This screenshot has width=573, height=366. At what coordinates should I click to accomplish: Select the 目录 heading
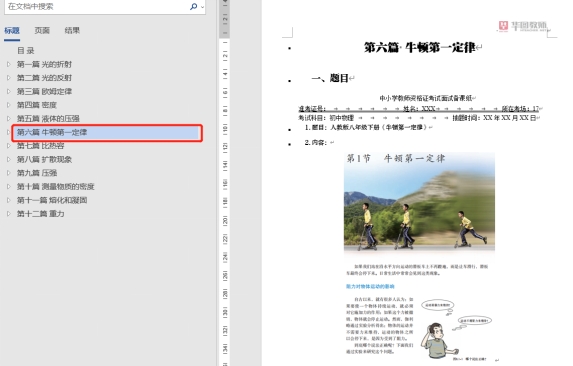26,51
